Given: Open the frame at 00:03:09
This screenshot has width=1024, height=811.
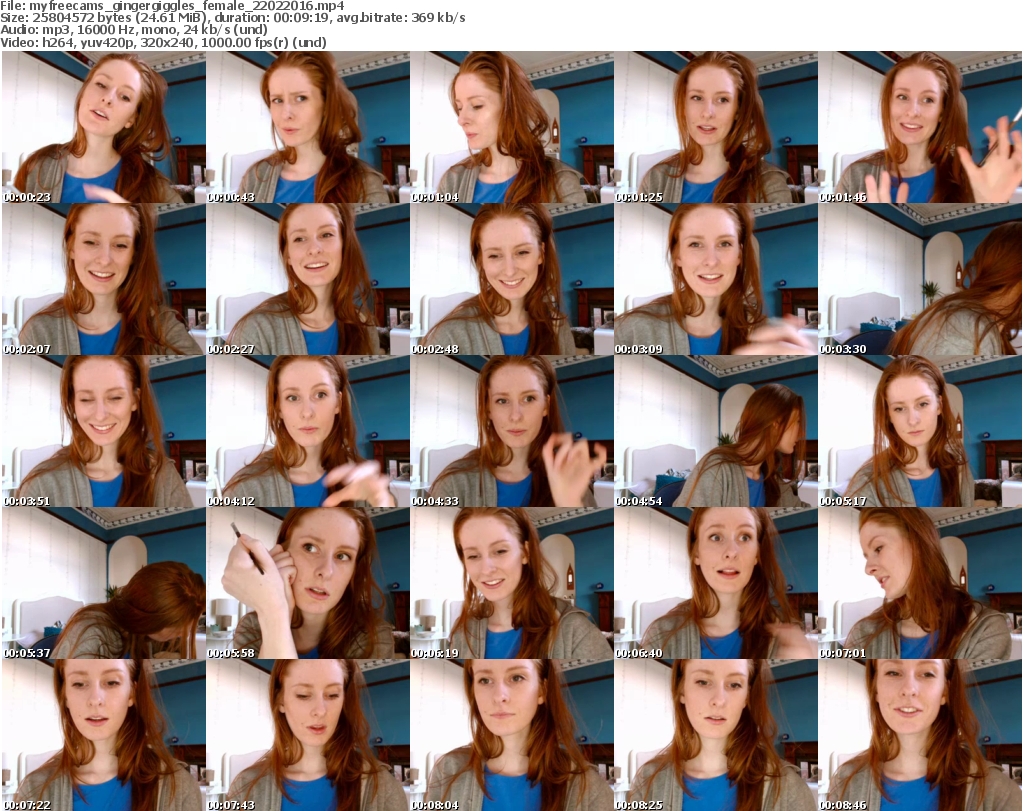Looking at the screenshot, I should [716, 279].
